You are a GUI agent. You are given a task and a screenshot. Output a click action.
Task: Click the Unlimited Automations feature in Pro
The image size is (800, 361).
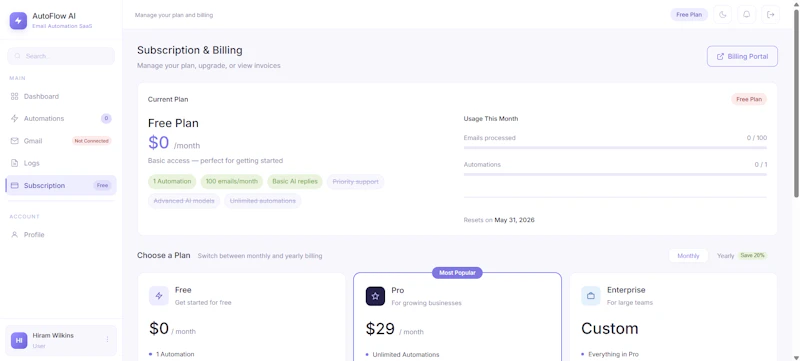tap(406, 355)
